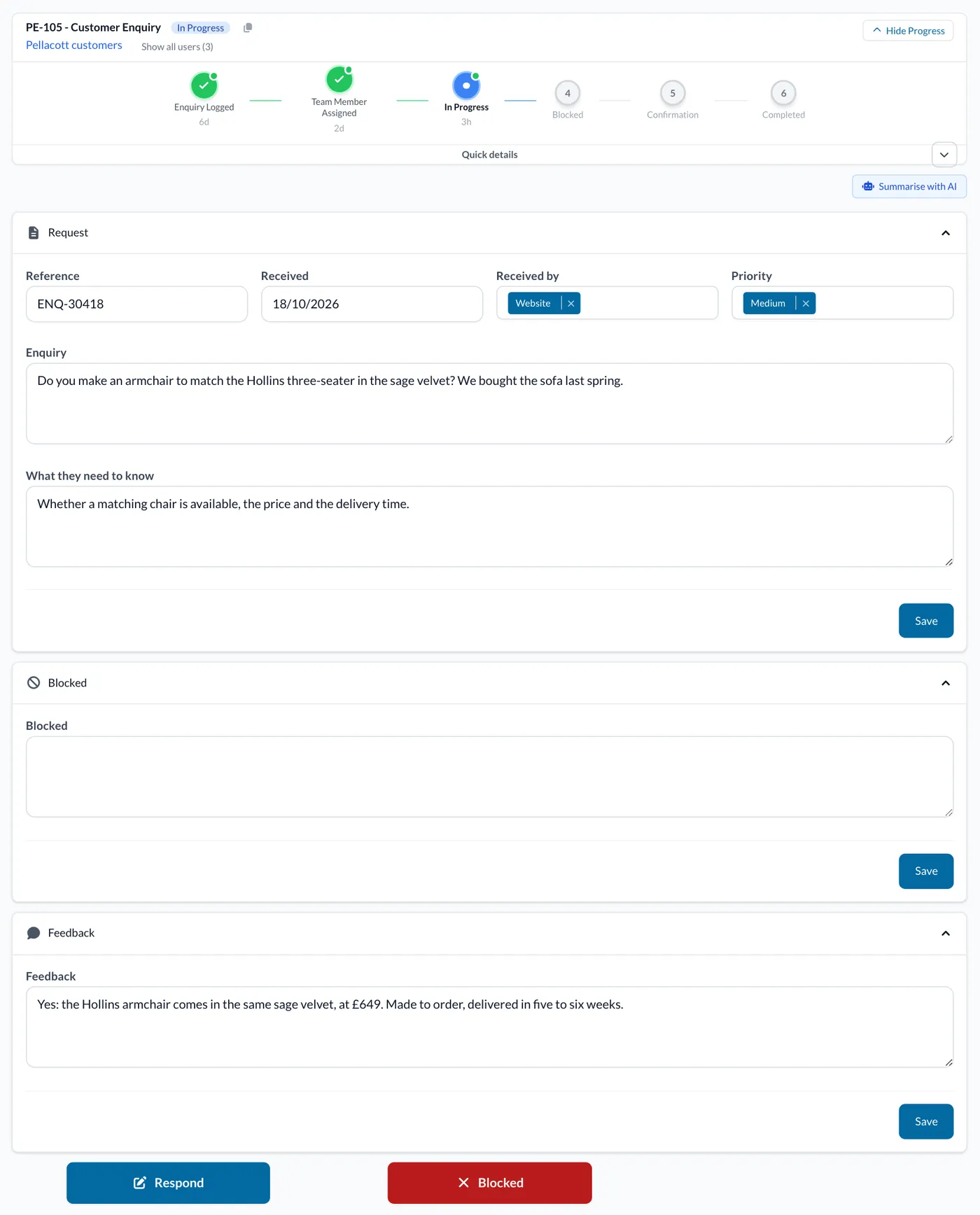Click the Enquiry Logged step checkmark
This screenshot has height=1215, width=980.
(x=204, y=85)
